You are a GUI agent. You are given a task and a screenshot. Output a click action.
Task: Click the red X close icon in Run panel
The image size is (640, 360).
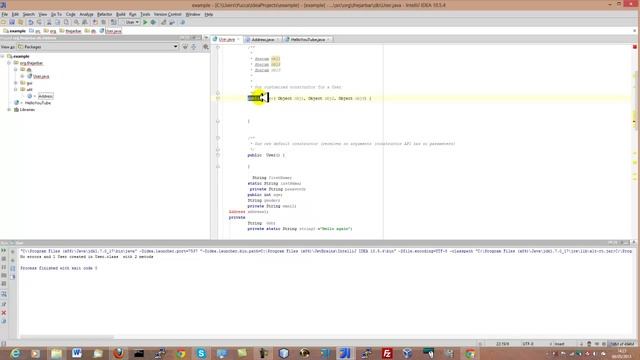(4, 313)
